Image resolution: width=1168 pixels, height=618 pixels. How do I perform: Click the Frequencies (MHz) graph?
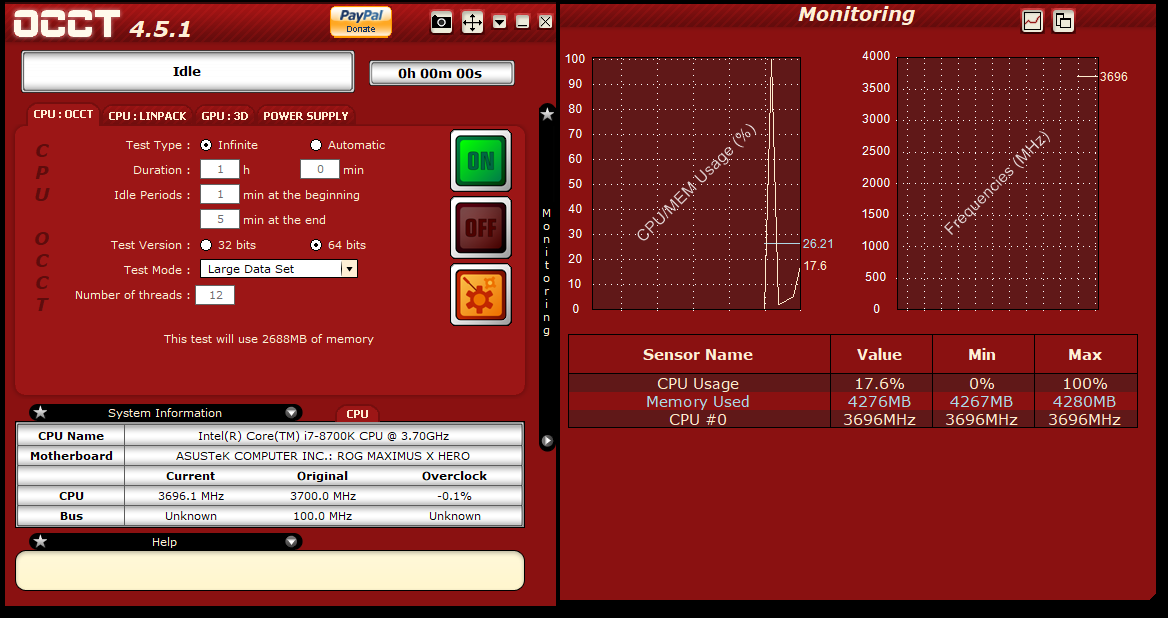pos(997,183)
